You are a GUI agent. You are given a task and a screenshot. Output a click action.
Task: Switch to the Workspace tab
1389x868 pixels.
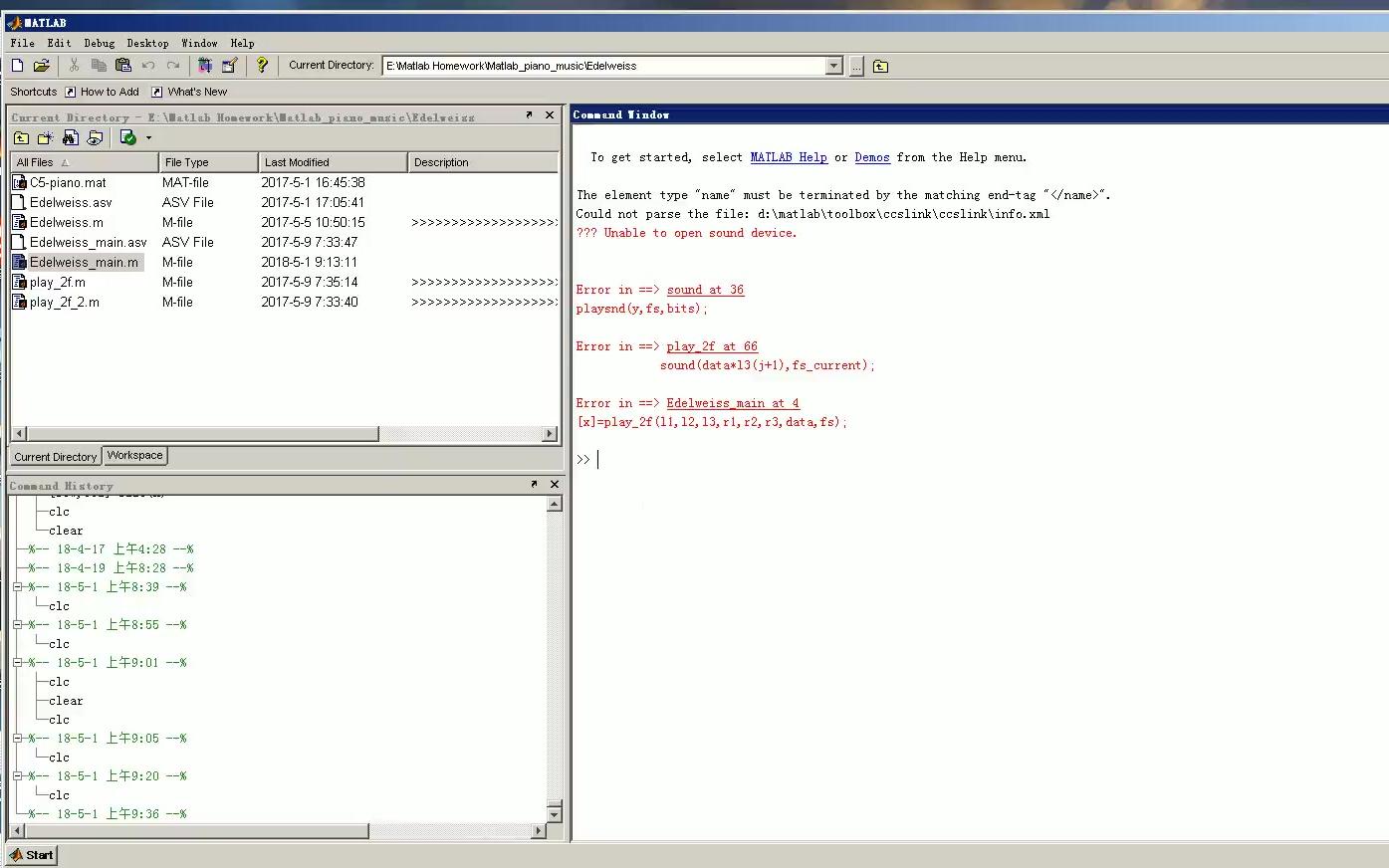134,456
